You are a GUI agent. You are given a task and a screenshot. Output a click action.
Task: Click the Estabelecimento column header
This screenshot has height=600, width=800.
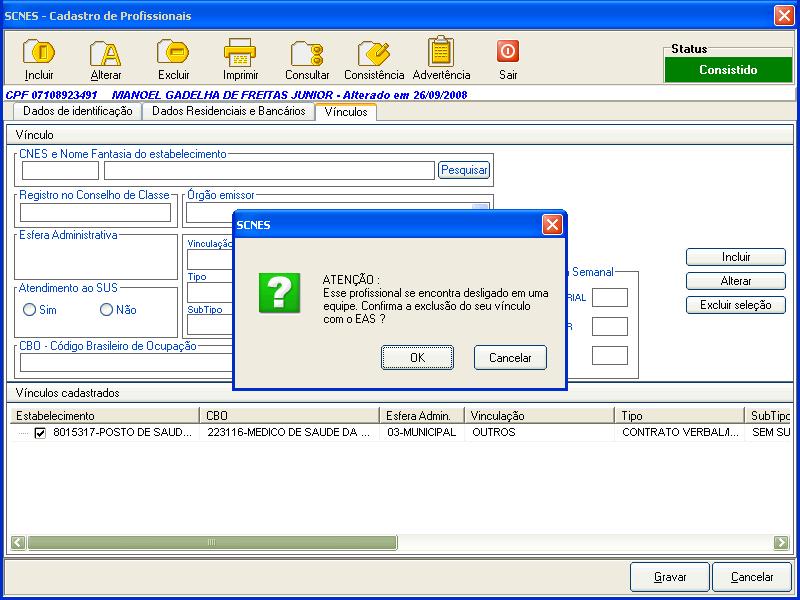tap(105, 416)
